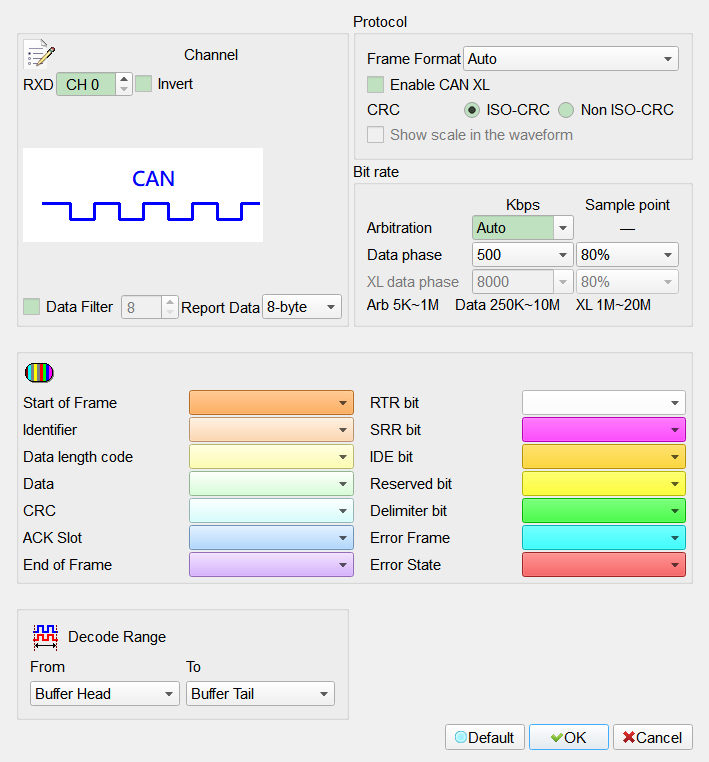
Task: Open the From Buffer Head dropdown
Action: pyautogui.click(x=104, y=693)
